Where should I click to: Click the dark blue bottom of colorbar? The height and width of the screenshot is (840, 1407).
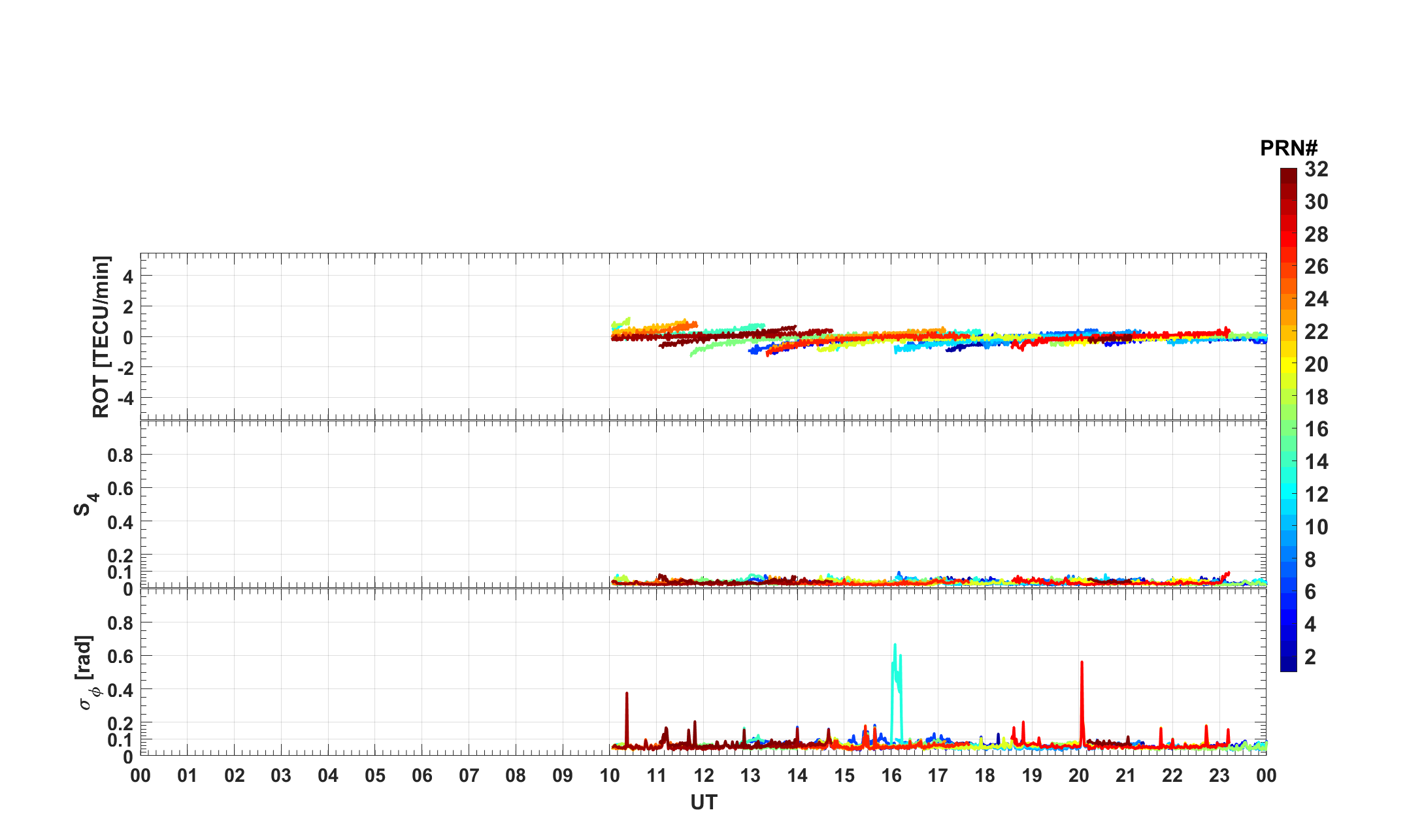tap(1288, 665)
